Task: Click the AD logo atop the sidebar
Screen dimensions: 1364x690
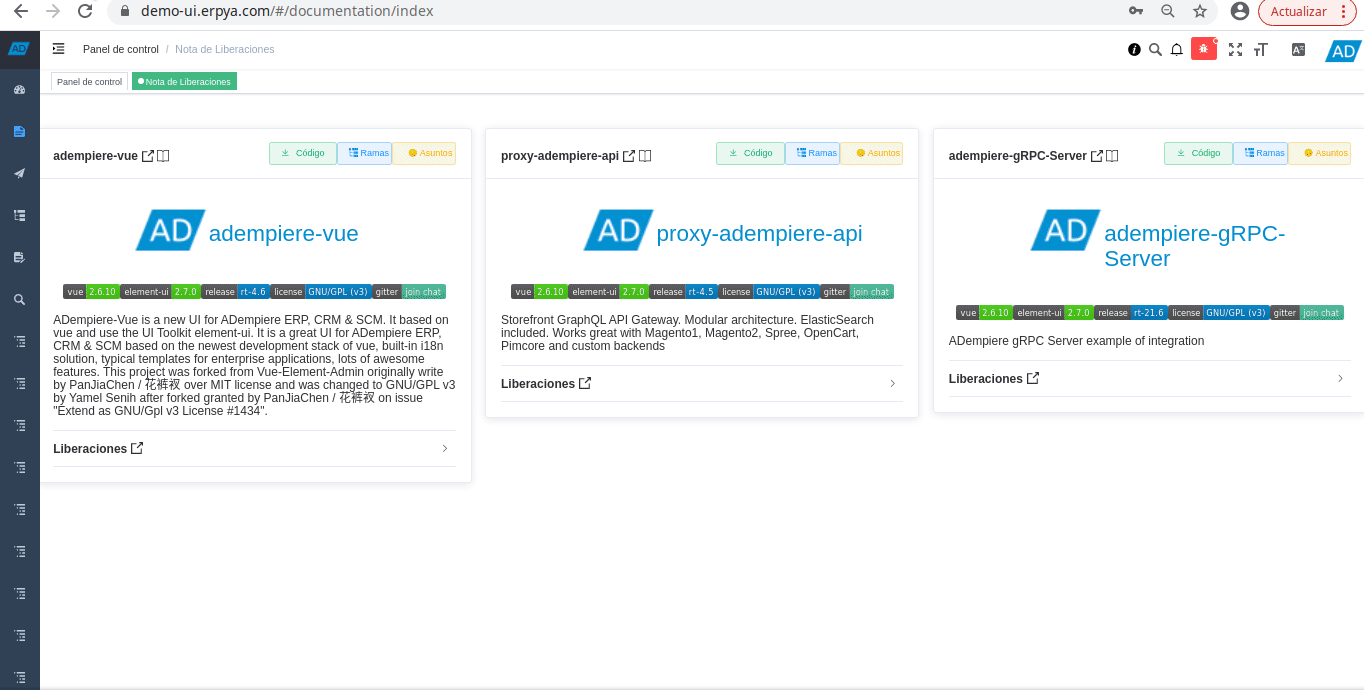Action: pos(19,49)
